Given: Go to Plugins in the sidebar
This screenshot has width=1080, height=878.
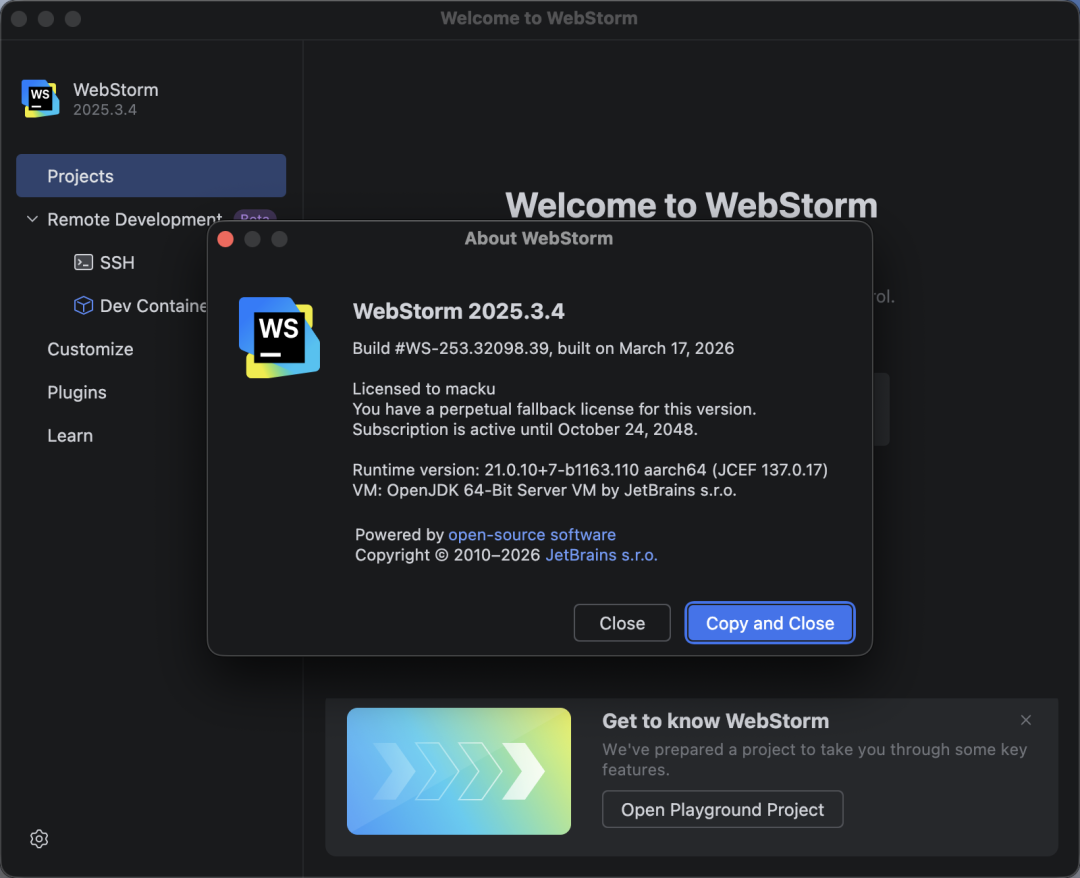Looking at the screenshot, I should tap(77, 392).
